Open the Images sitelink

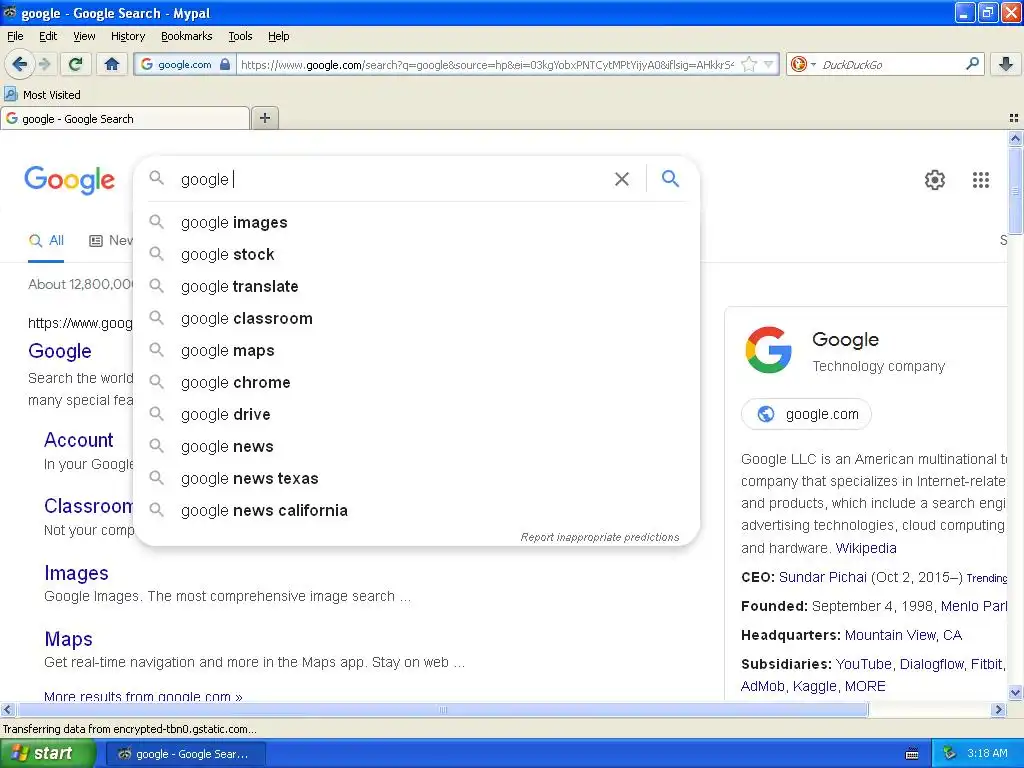[76, 573]
